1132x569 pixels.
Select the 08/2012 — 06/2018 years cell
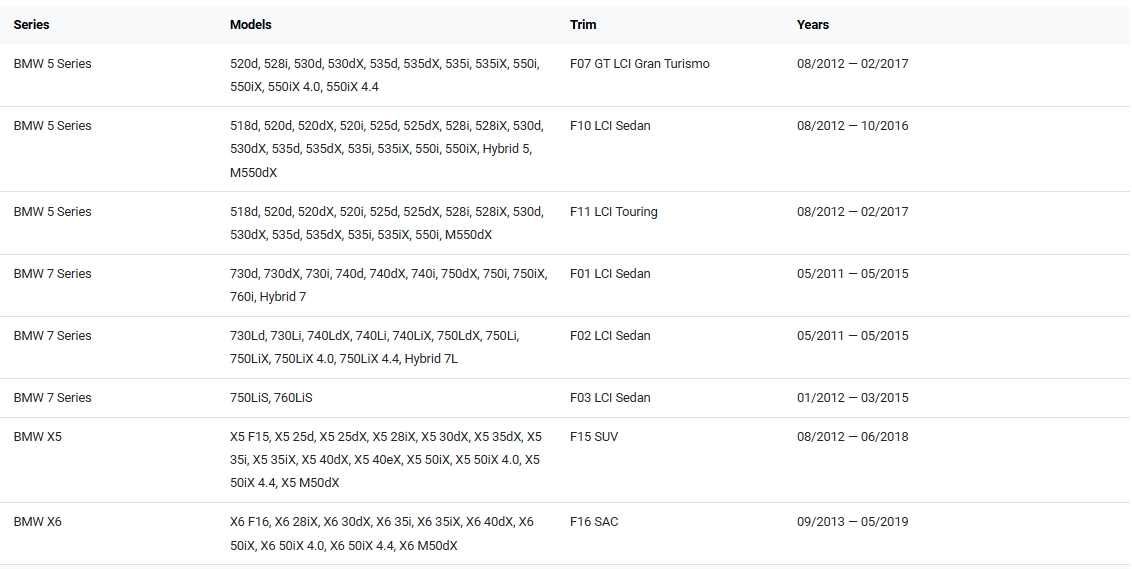tap(852, 437)
